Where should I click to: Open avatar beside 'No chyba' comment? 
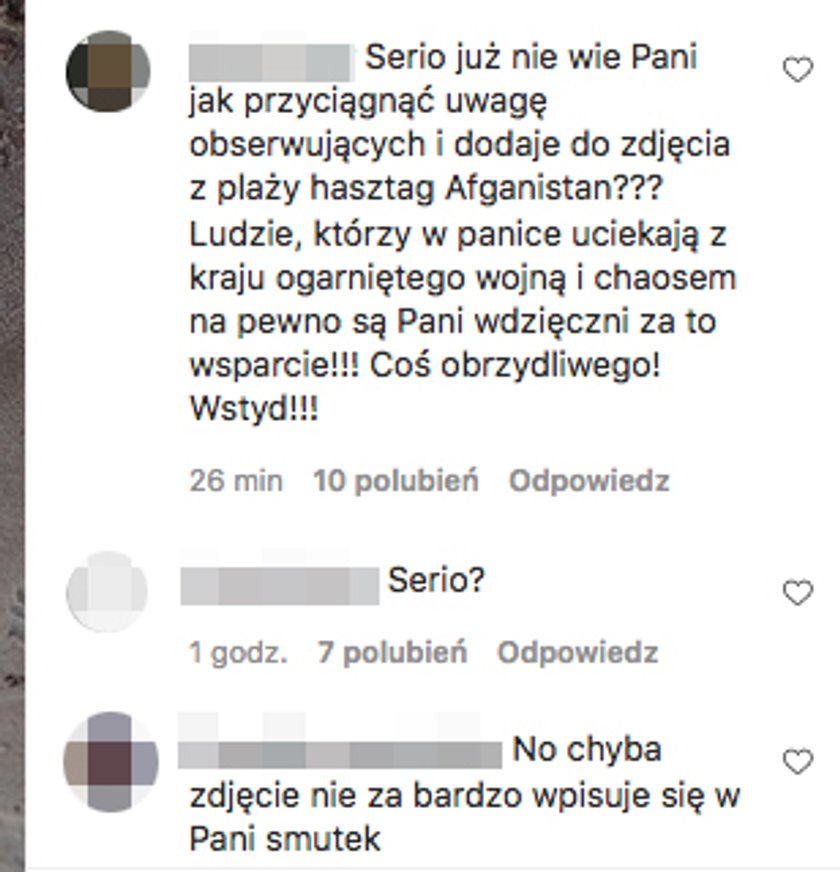tap(111, 761)
